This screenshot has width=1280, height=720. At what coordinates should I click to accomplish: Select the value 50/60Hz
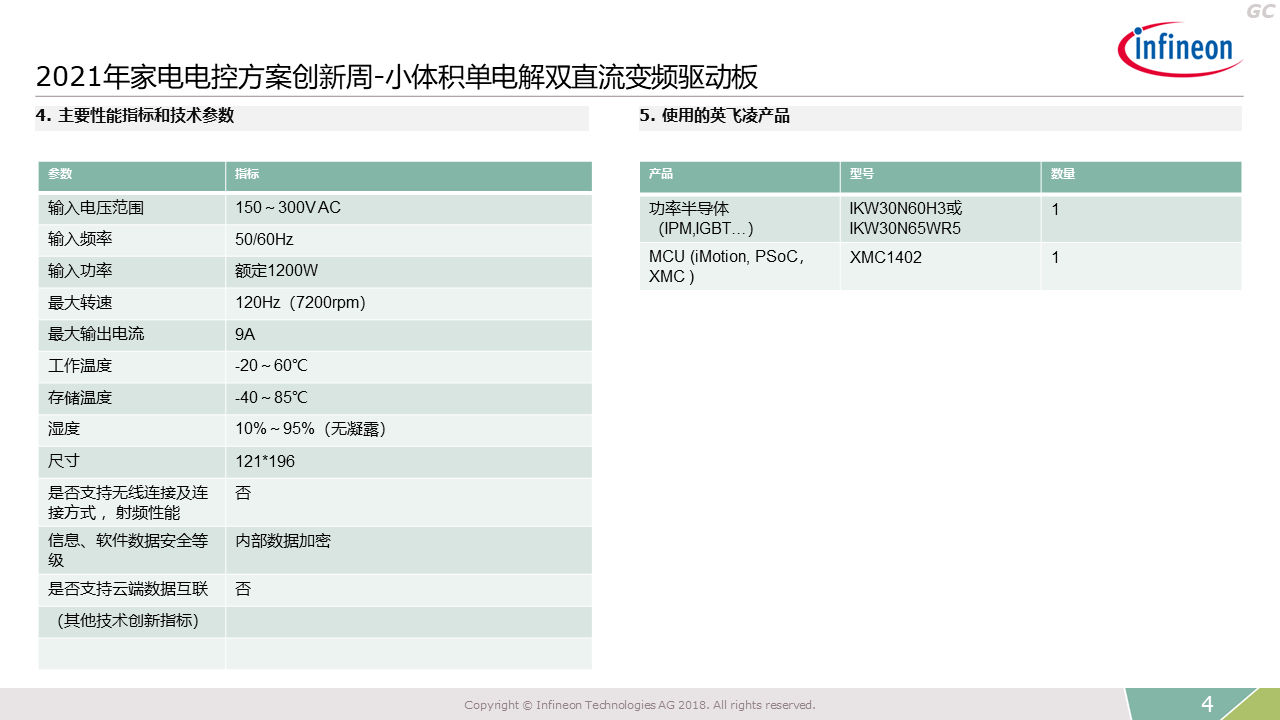coord(264,240)
